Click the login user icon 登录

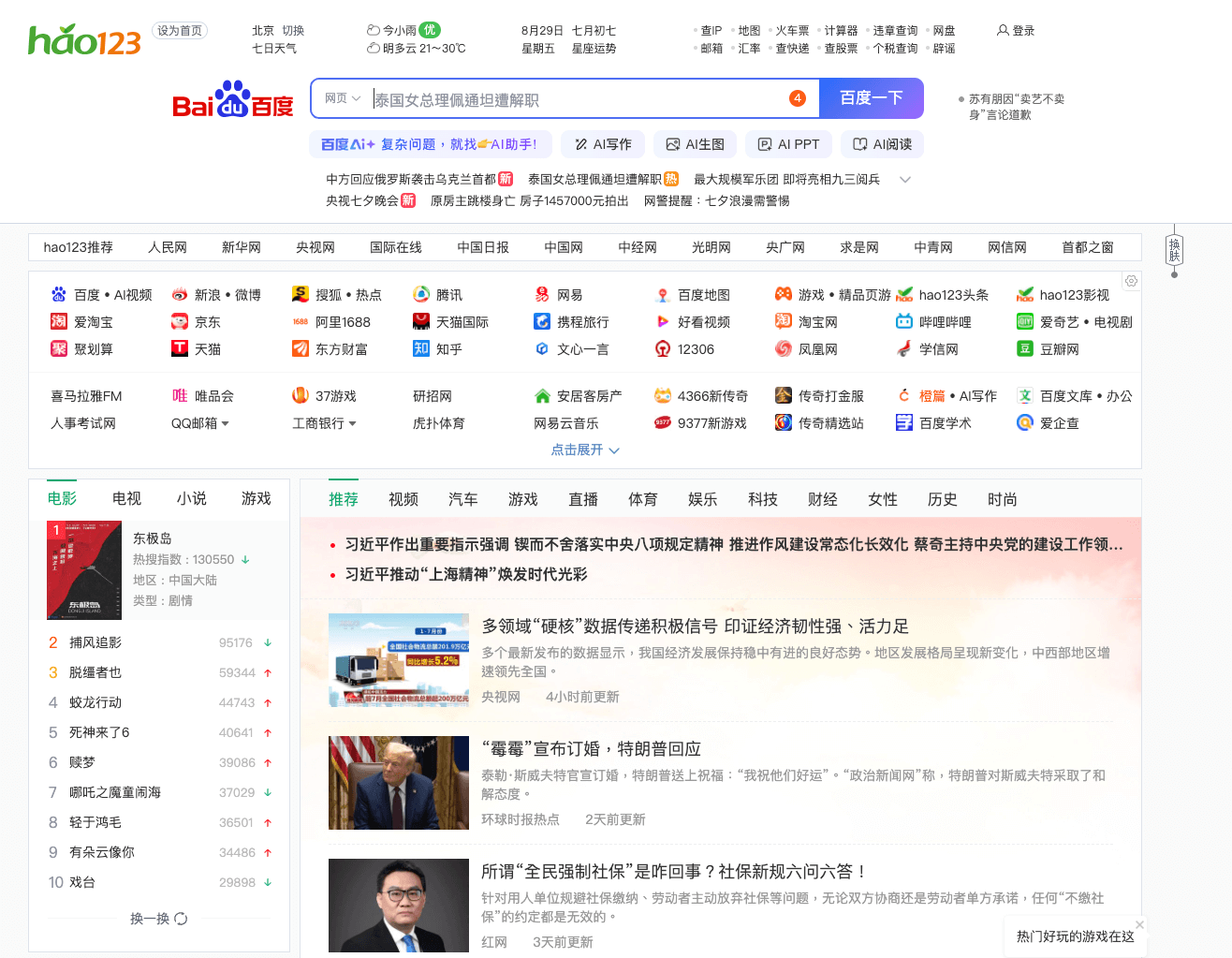pos(1003,31)
